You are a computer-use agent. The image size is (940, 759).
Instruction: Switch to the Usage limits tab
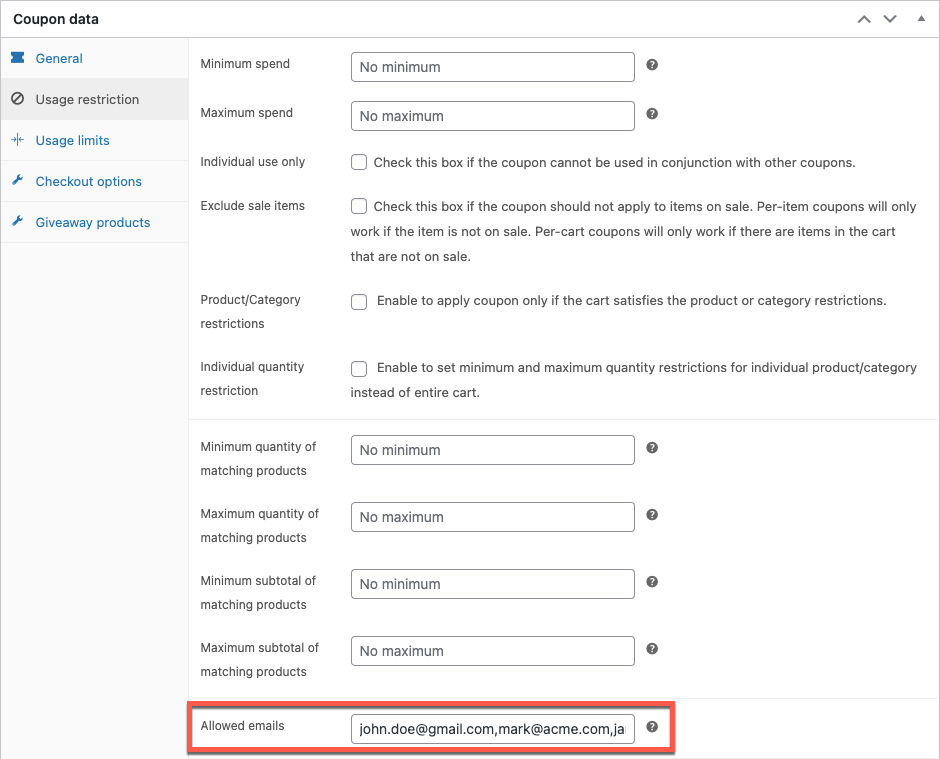pyautogui.click(x=95, y=140)
